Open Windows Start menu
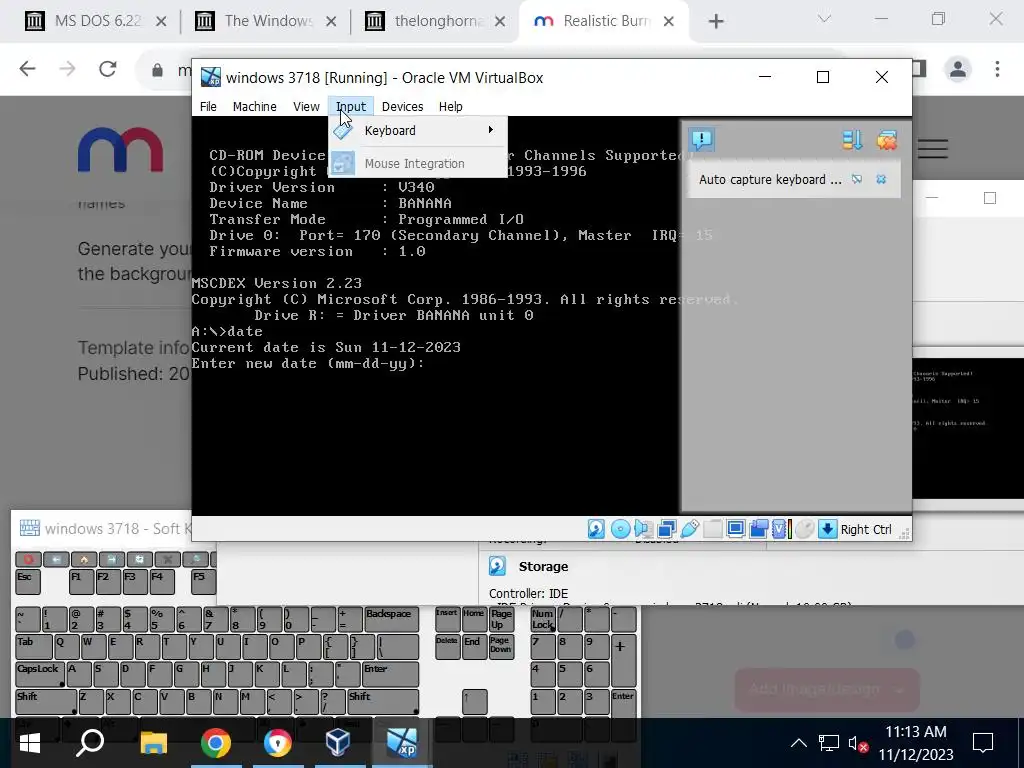Screen dimensions: 1024x768 [29, 743]
